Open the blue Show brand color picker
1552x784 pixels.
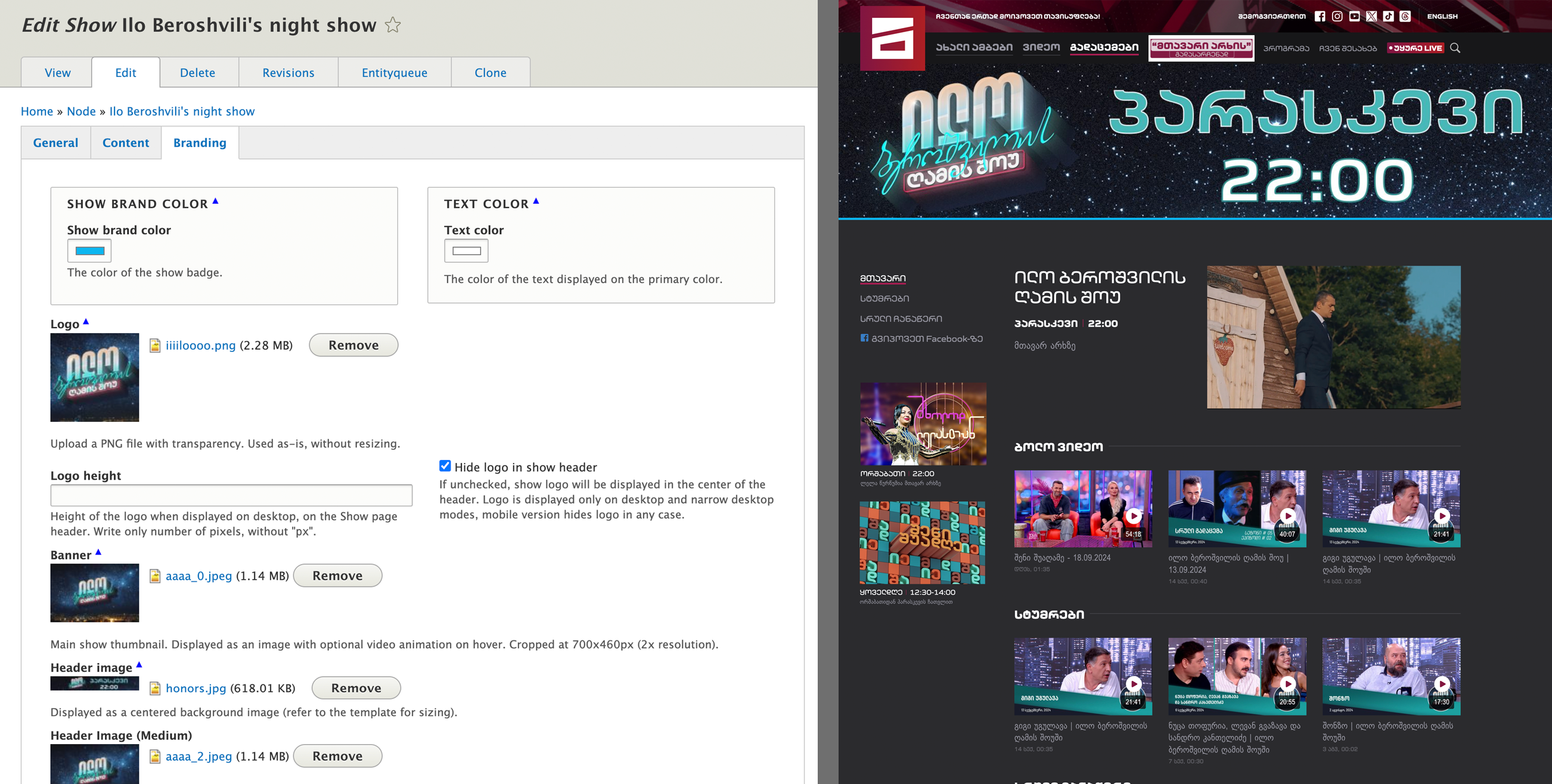point(89,250)
